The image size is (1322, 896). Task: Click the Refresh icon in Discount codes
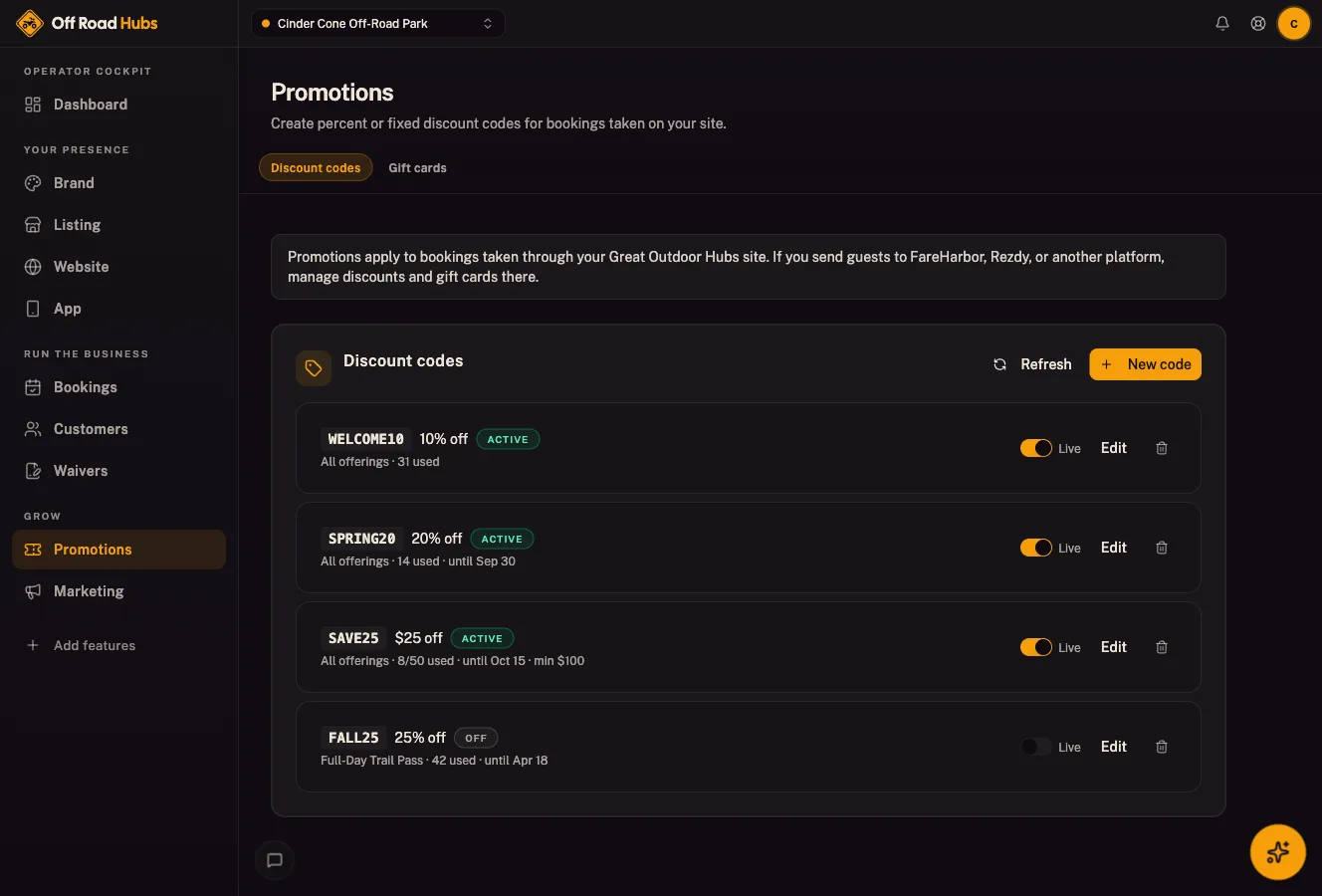coord(999,364)
